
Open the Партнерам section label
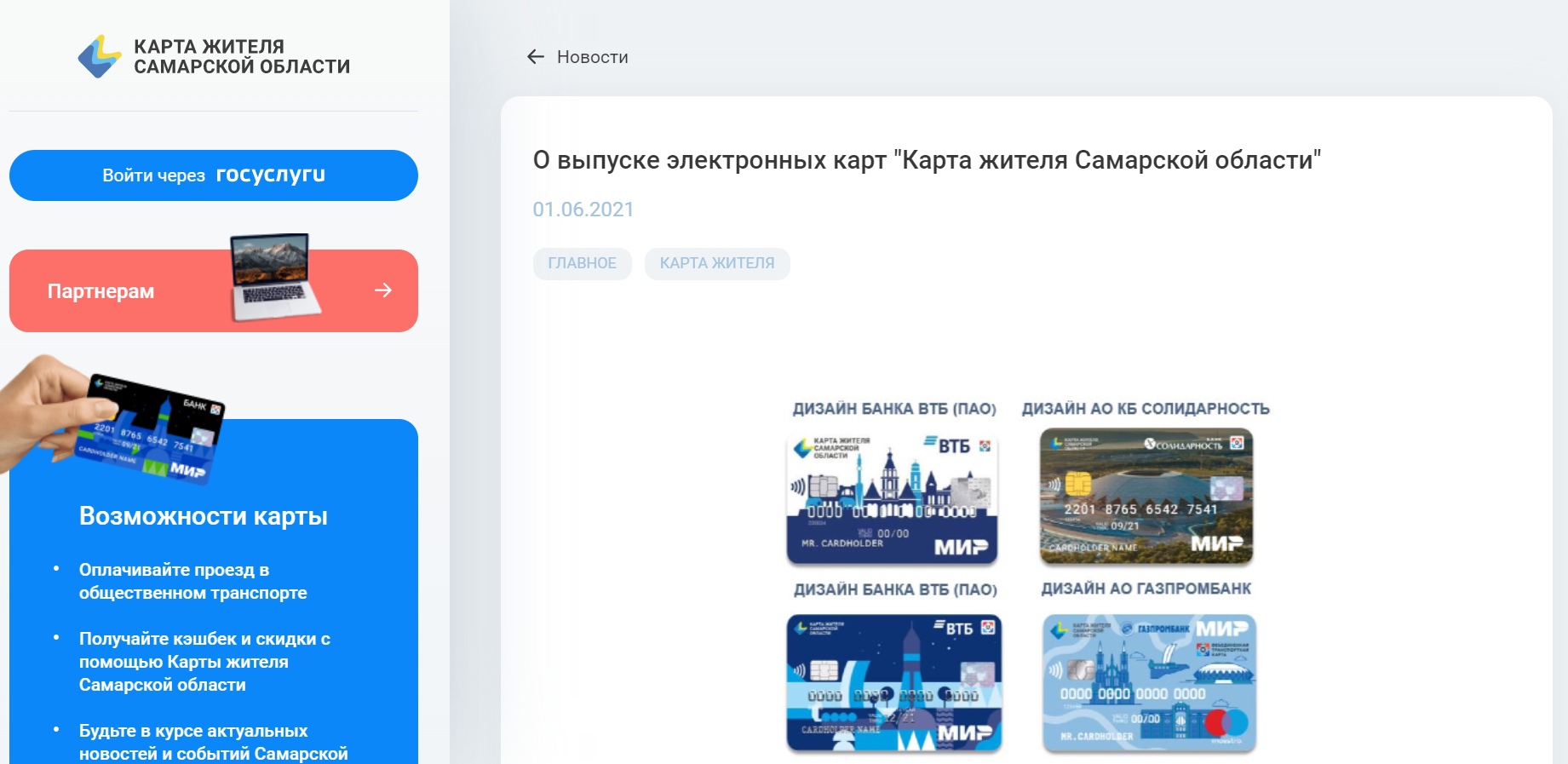(x=101, y=291)
